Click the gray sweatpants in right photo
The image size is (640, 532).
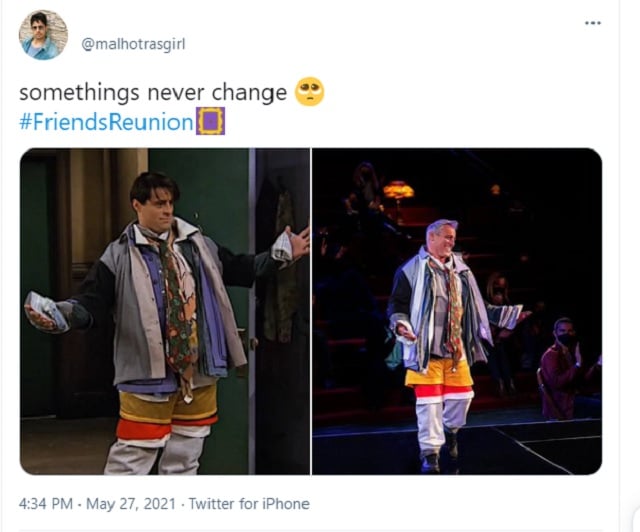441,425
